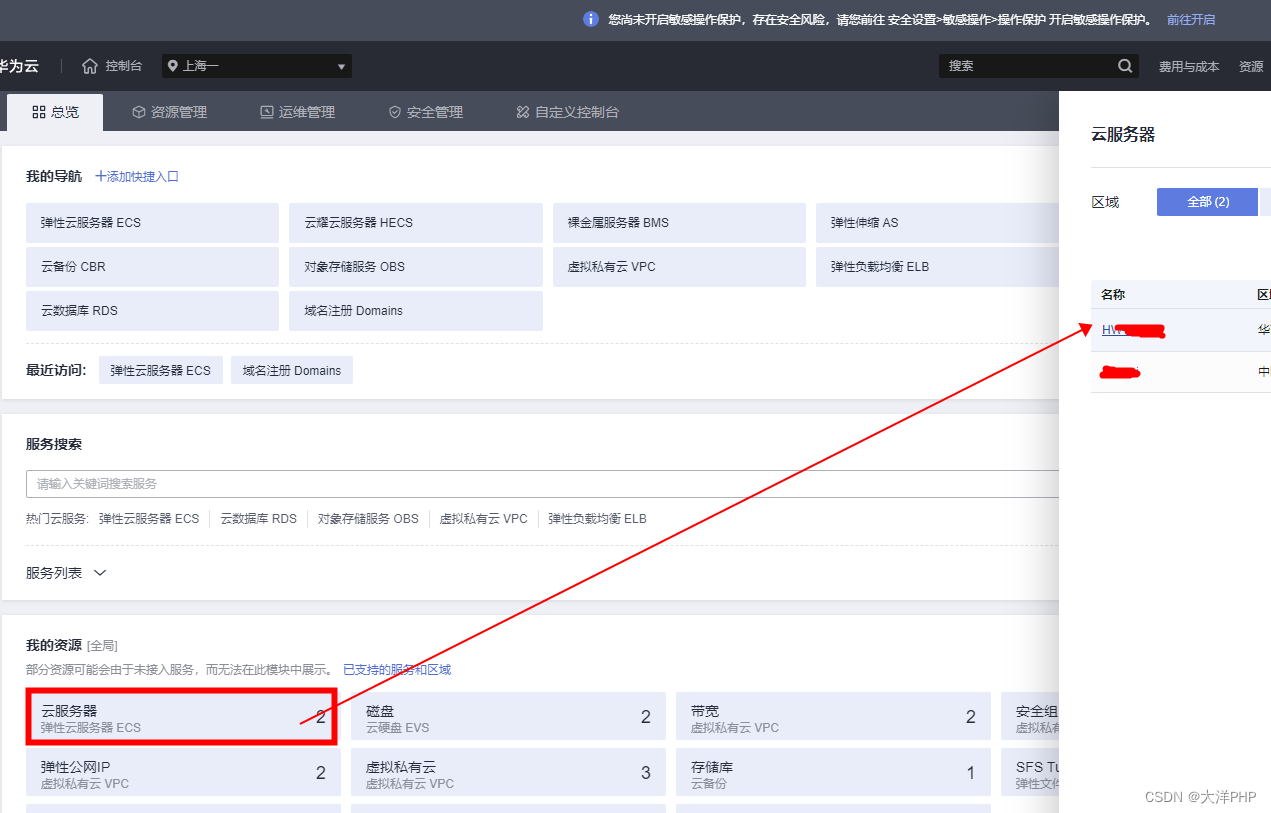Screen dimensions: 1271x813
Task: Select the 全部 (2) region filter
Action: point(1207,202)
